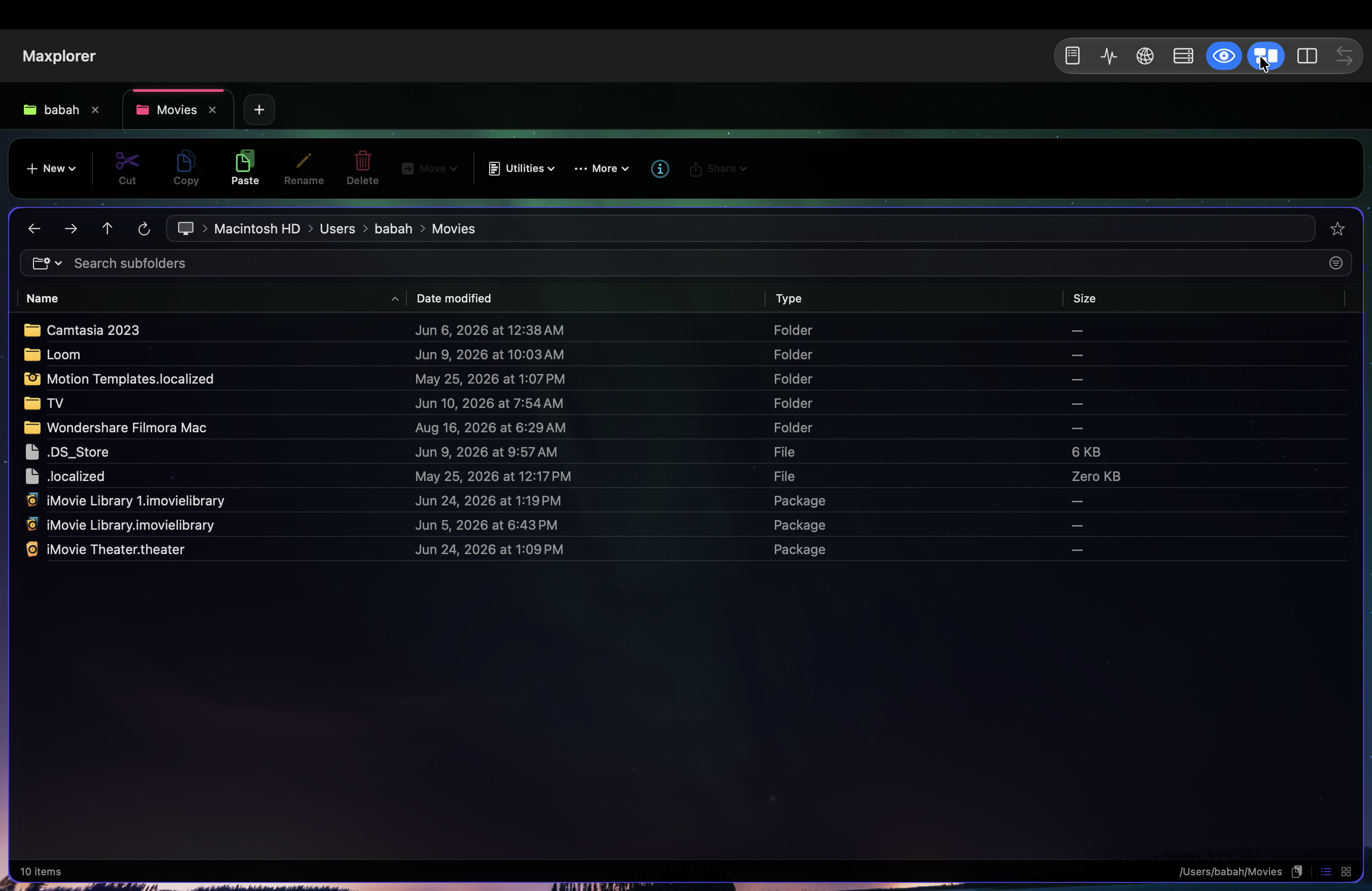Sort by Date modified column
The height and width of the screenshot is (891, 1372).
pos(453,298)
